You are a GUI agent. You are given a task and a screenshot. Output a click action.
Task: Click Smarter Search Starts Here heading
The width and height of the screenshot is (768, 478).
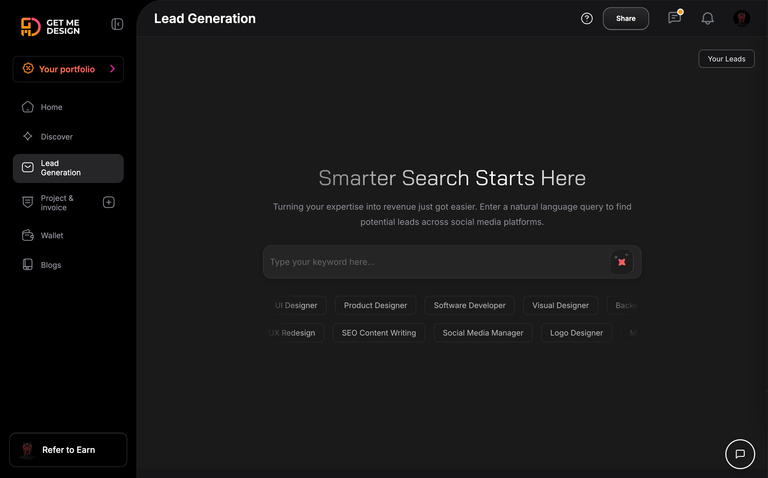point(452,178)
